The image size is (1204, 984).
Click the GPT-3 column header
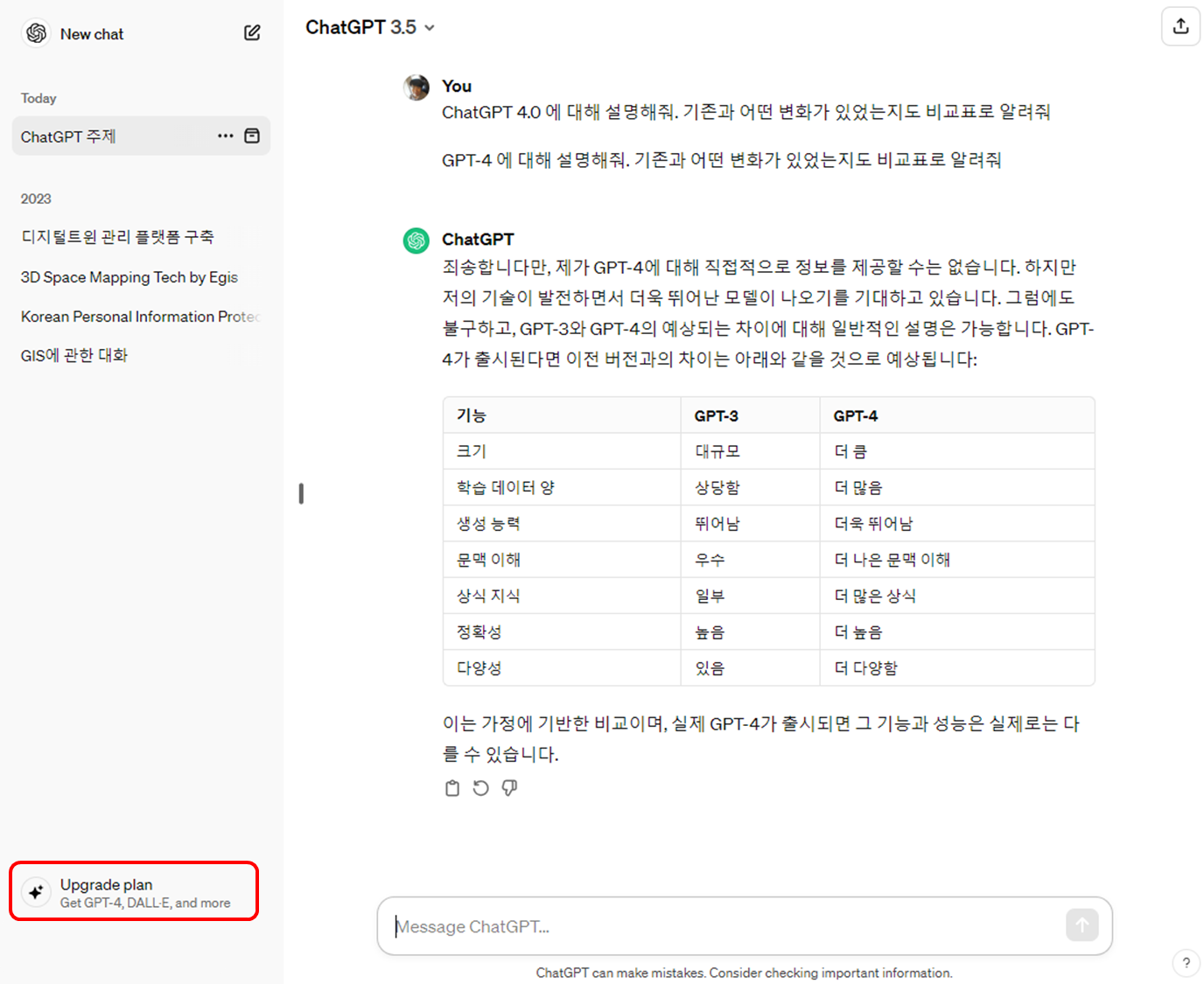point(750,415)
